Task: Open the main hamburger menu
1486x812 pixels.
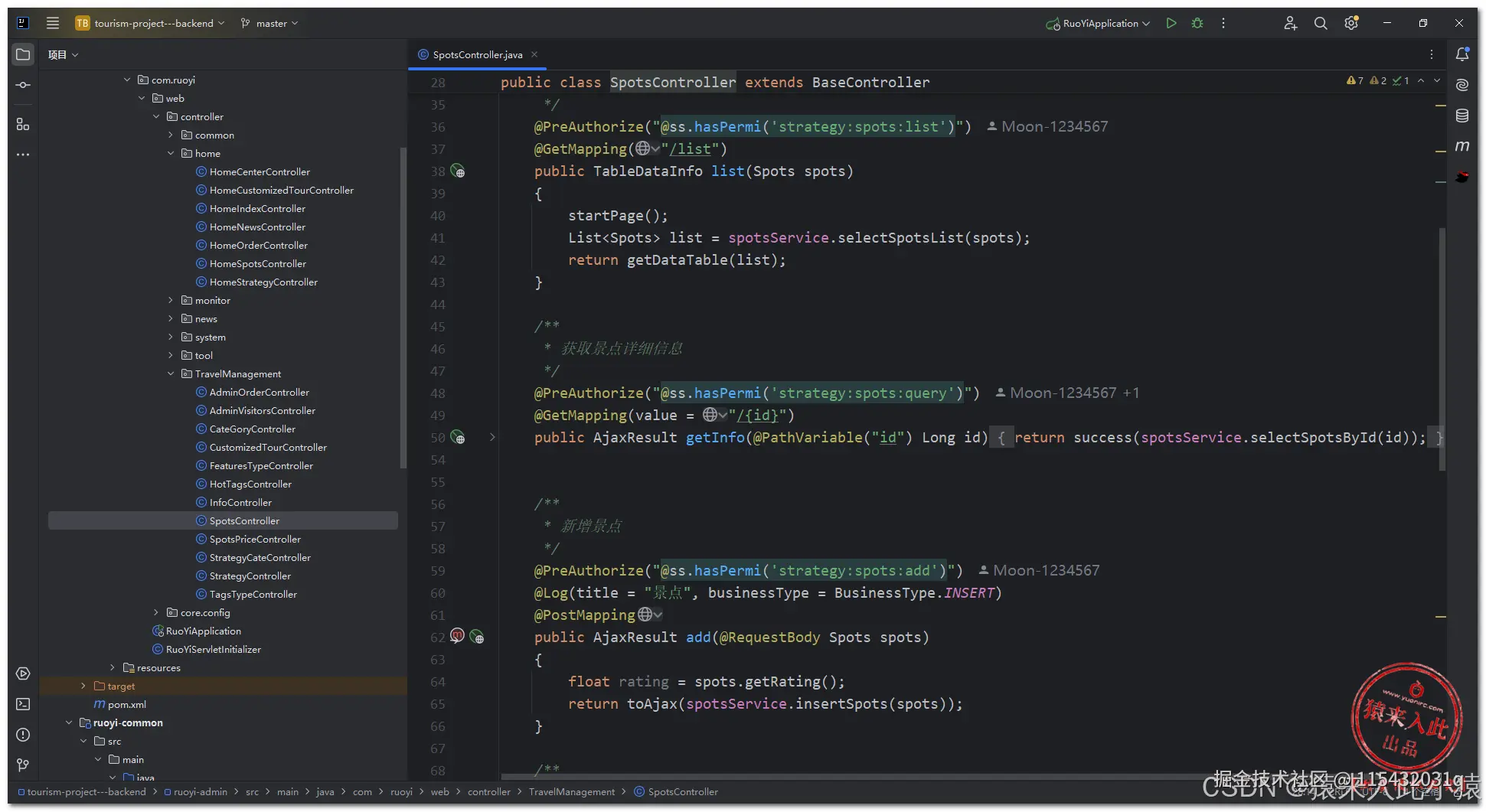Action: pyautogui.click(x=53, y=23)
